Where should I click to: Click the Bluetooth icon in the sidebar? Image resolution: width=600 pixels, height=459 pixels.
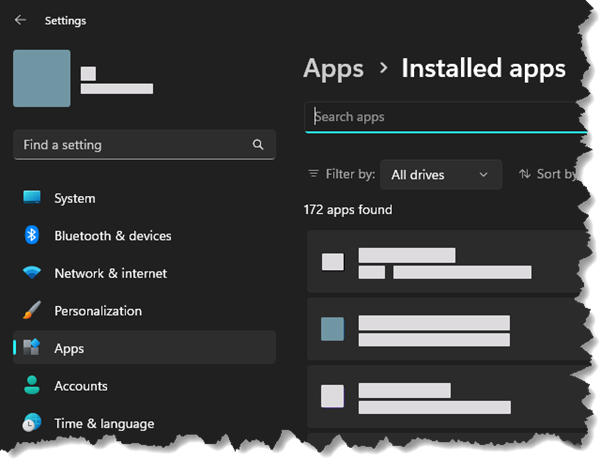coord(32,235)
